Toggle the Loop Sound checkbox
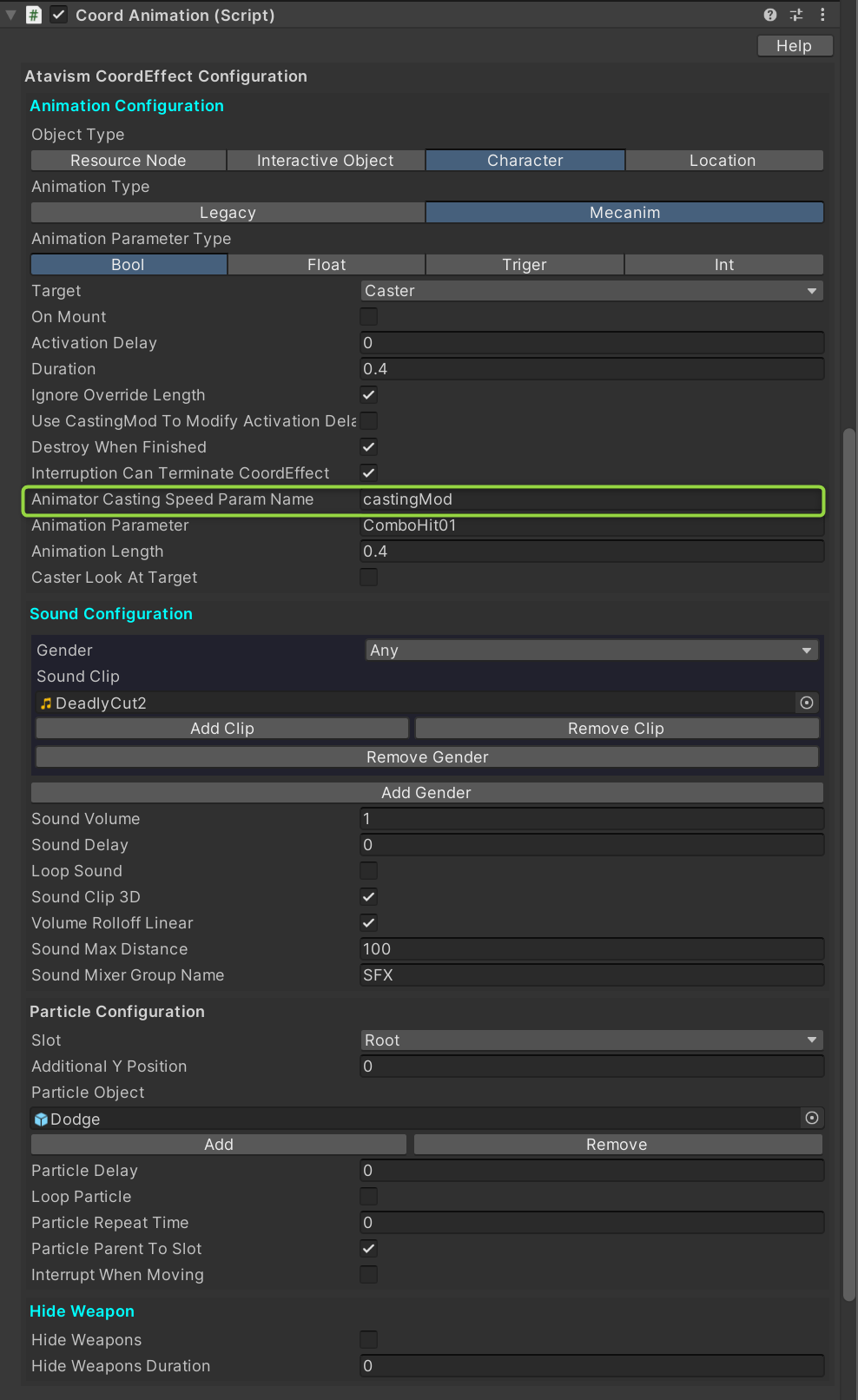 (369, 871)
